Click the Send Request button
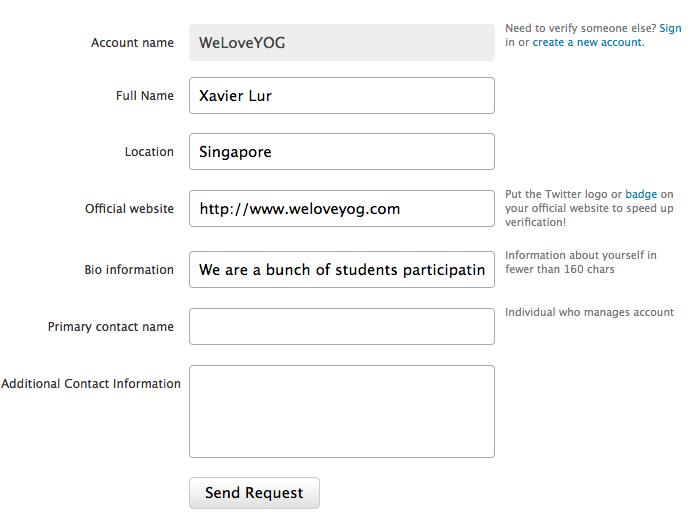 point(254,493)
